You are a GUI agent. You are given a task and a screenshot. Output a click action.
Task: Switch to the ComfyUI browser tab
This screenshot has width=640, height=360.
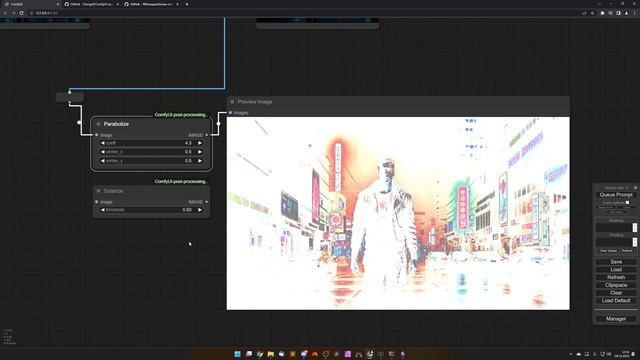(x=31, y=4)
